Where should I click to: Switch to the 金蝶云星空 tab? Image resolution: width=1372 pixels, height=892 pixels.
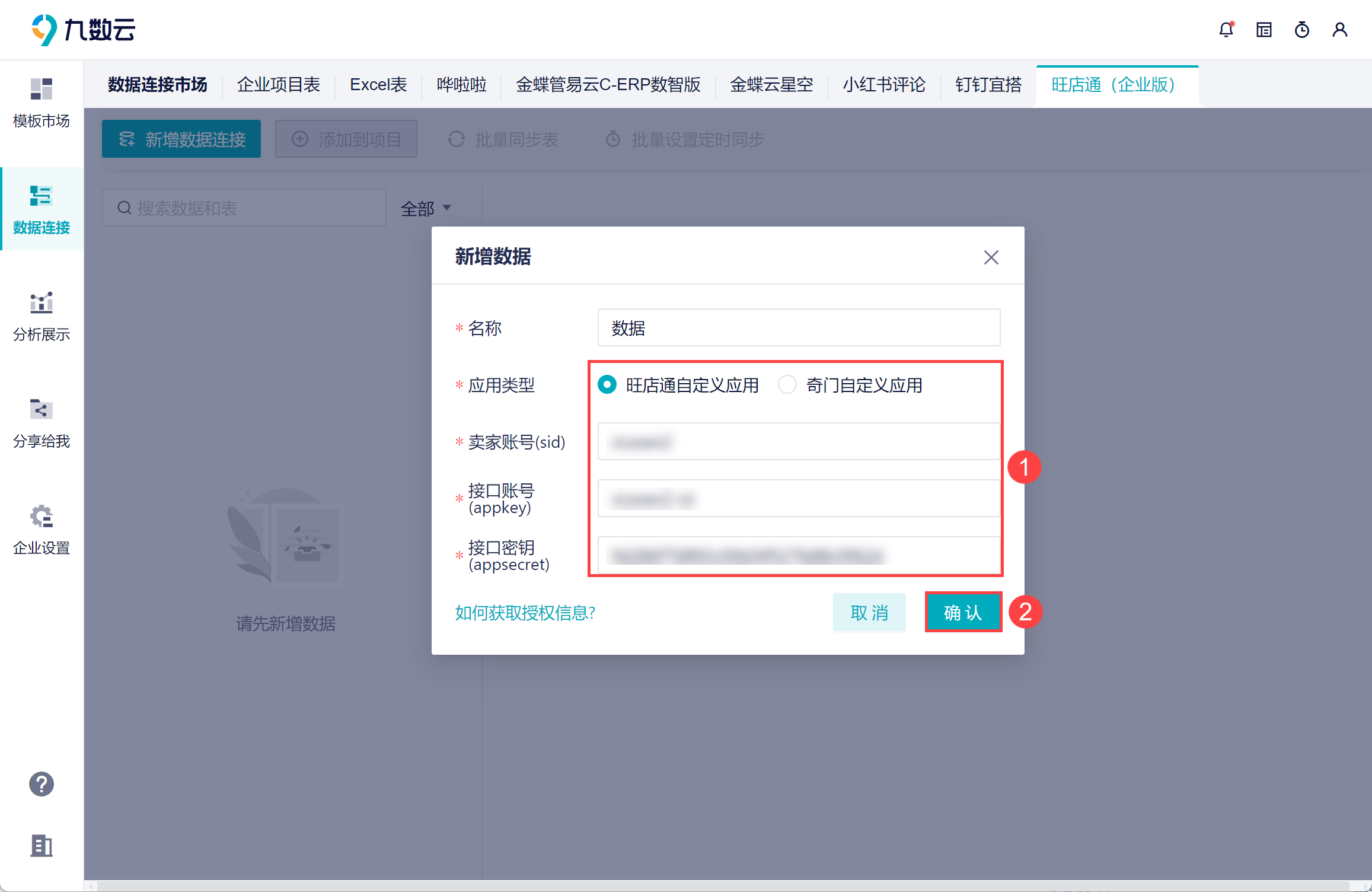click(771, 85)
